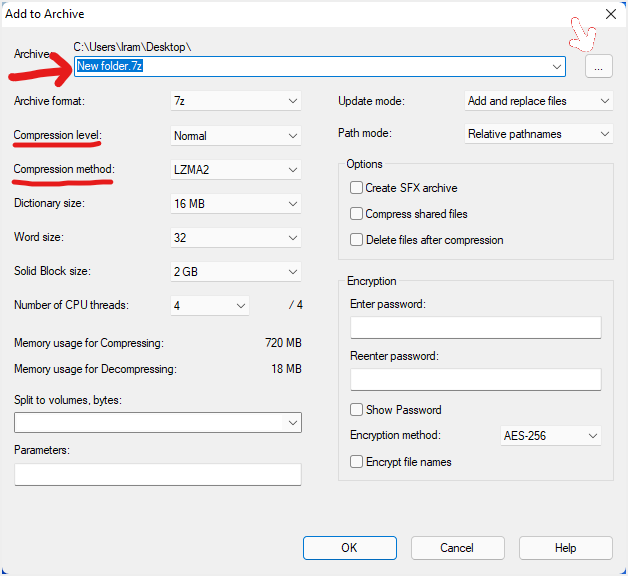Open Encryption method AES-256 dropdown
The width and height of the screenshot is (628, 576).
(x=550, y=436)
